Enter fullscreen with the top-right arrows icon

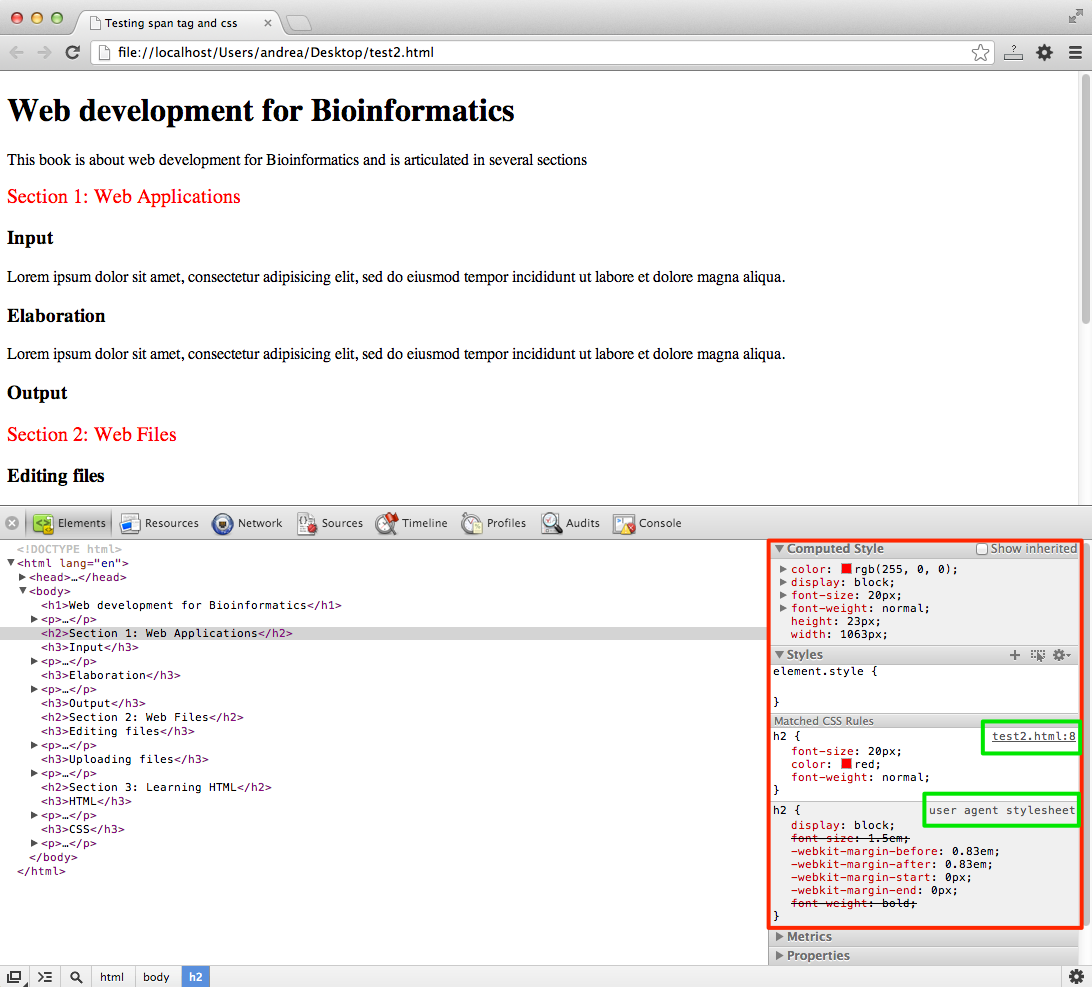pos(1075,17)
